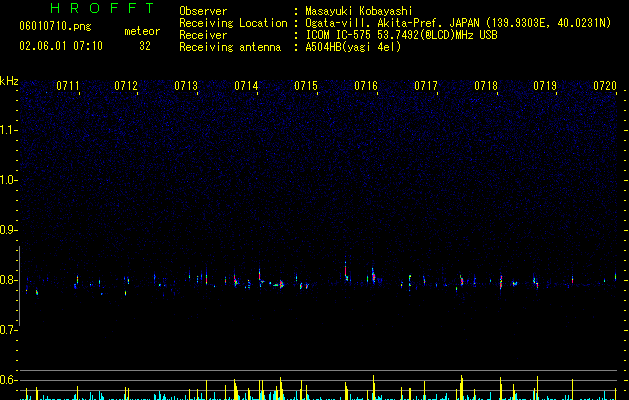Image resolution: width=629 pixels, height=400 pixels.
Task: Select antenna value A504HB(yagi 4el)
Action: click(353, 47)
